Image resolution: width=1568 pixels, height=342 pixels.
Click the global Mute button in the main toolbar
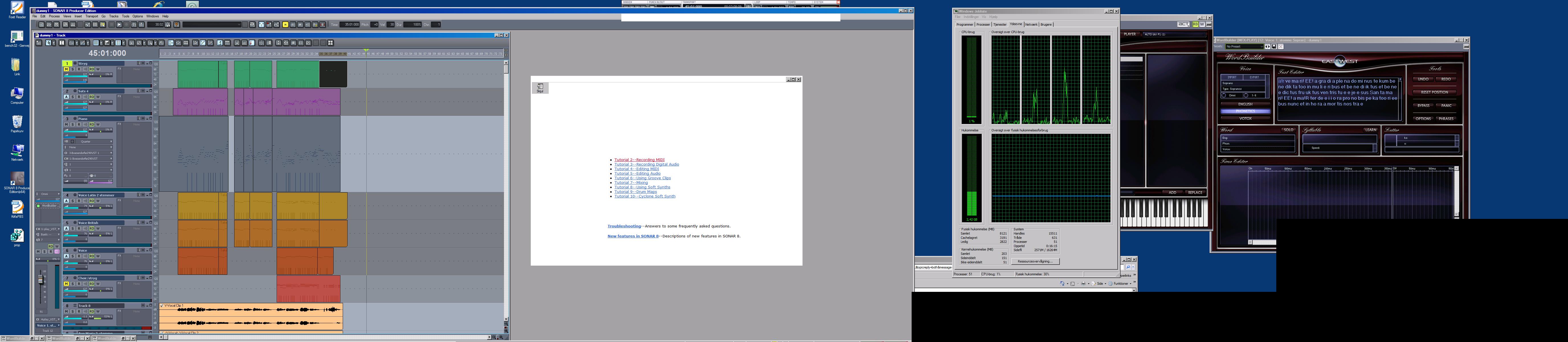(285, 24)
